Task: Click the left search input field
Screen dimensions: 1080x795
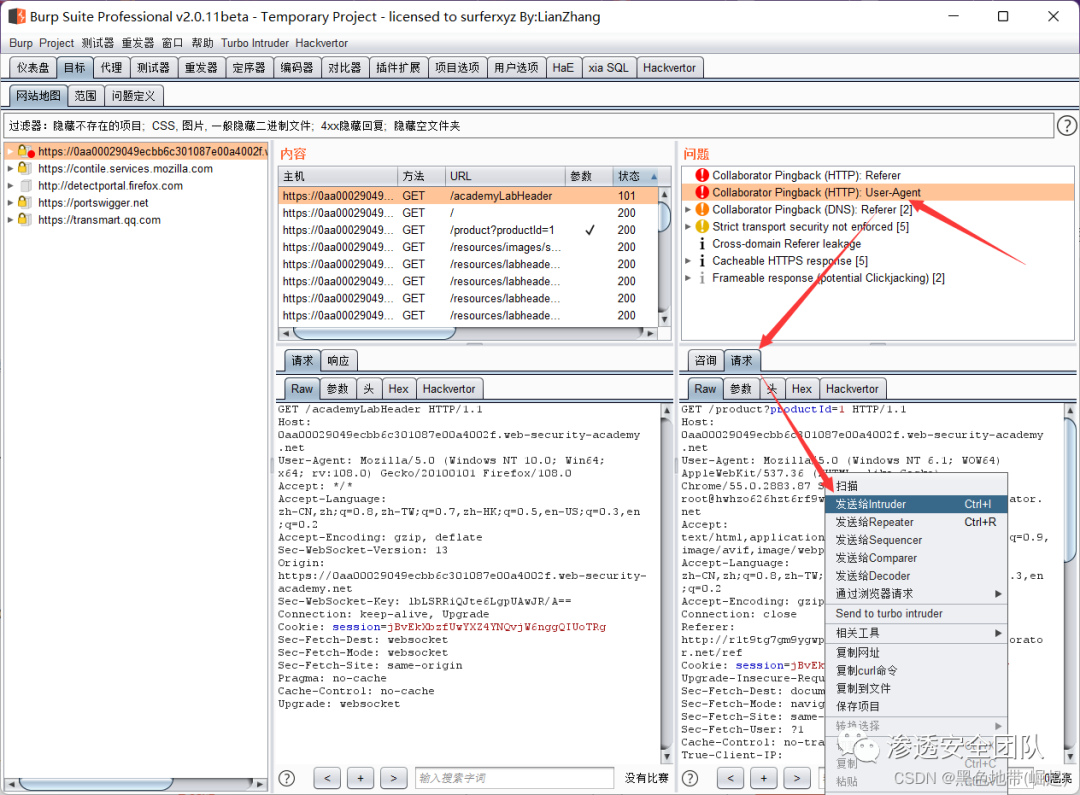Action: pos(514,778)
